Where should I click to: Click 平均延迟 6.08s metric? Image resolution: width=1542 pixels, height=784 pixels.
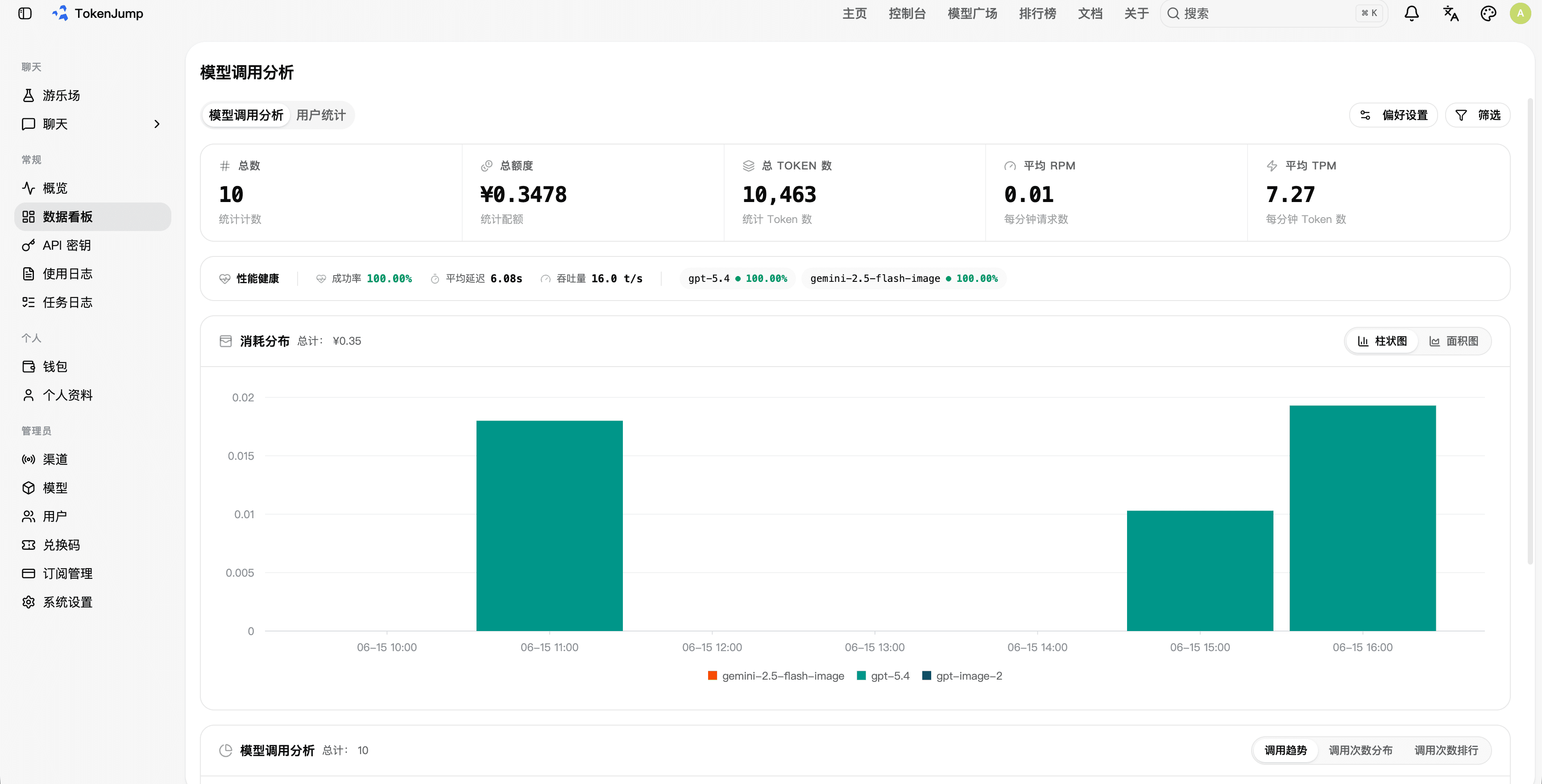pos(477,279)
